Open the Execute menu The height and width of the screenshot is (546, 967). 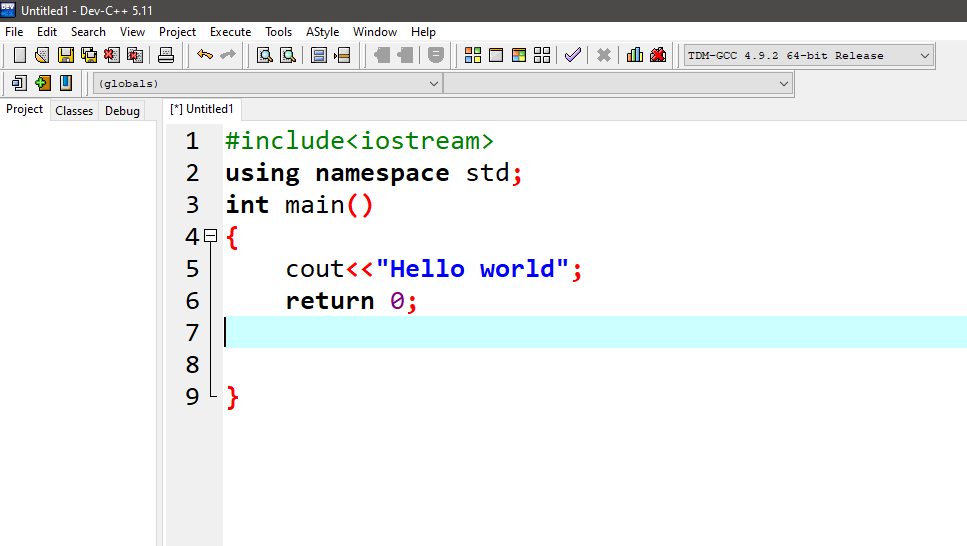[231, 32]
